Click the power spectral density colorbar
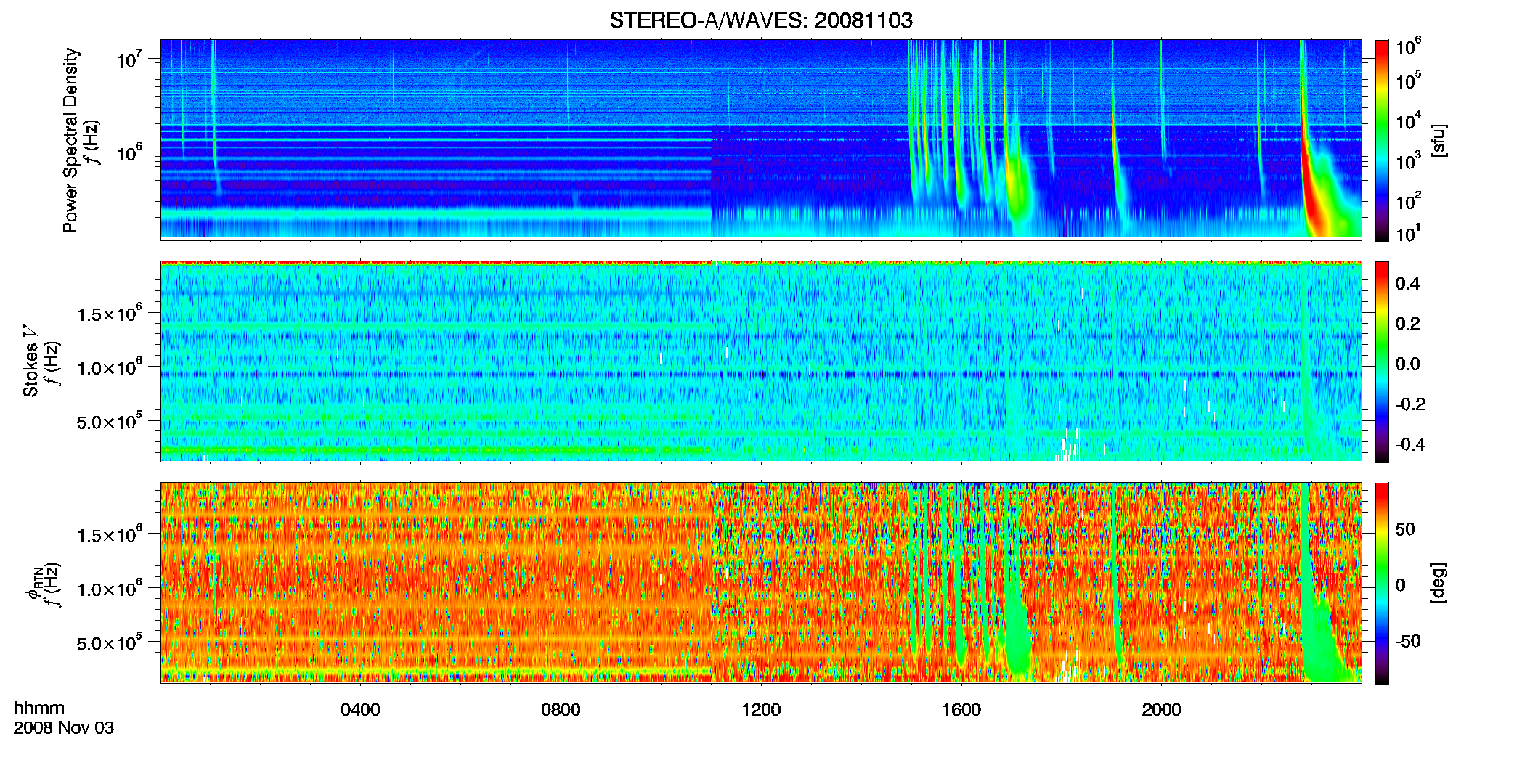1522x784 pixels. [1382, 140]
